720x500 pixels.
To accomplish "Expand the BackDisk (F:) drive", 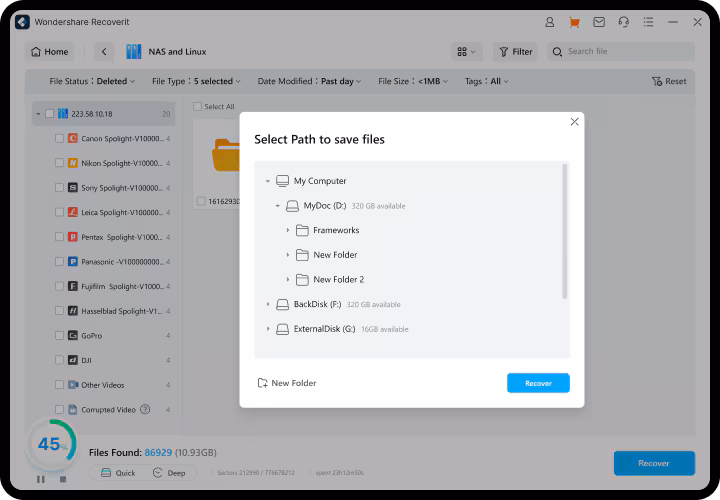I will pyautogui.click(x=268, y=304).
